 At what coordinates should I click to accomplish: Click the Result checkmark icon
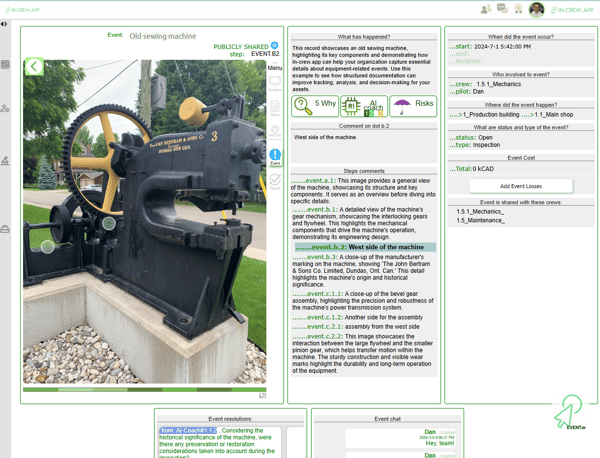[x=275, y=180]
